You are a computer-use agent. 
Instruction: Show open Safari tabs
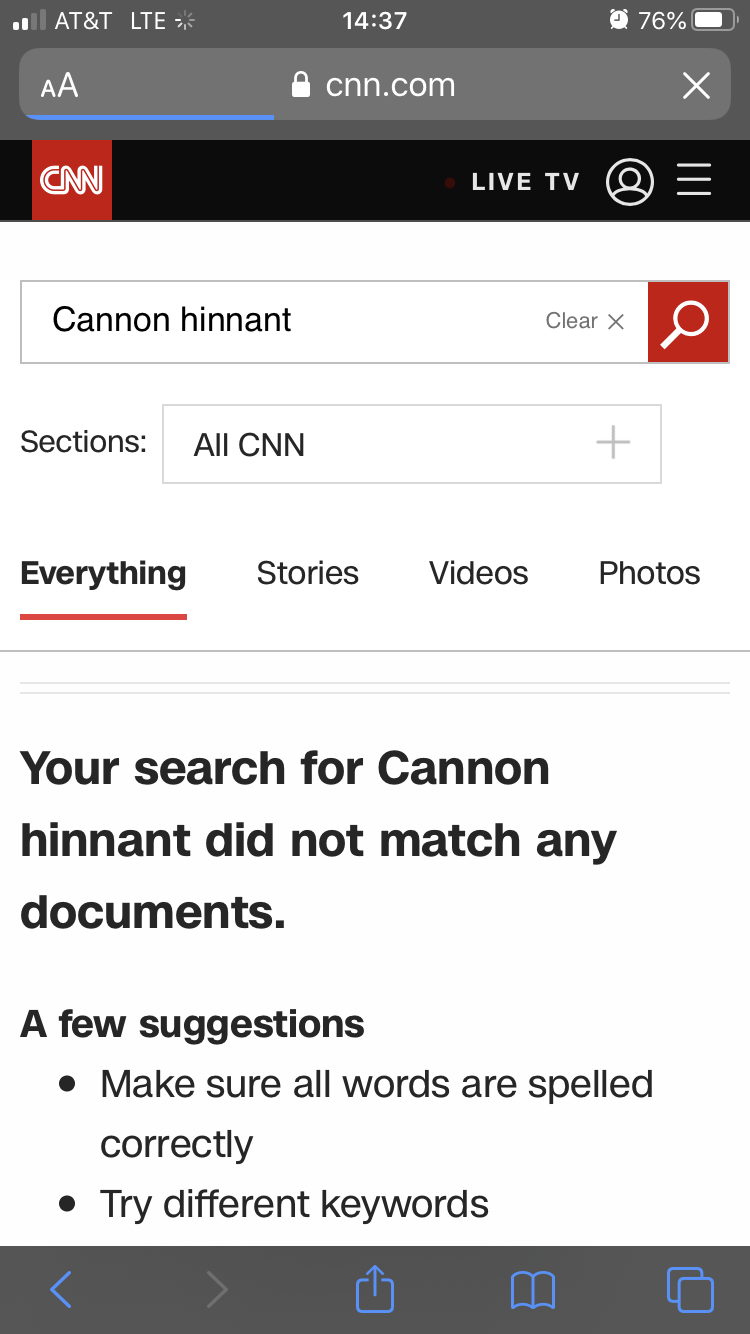pos(689,1289)
